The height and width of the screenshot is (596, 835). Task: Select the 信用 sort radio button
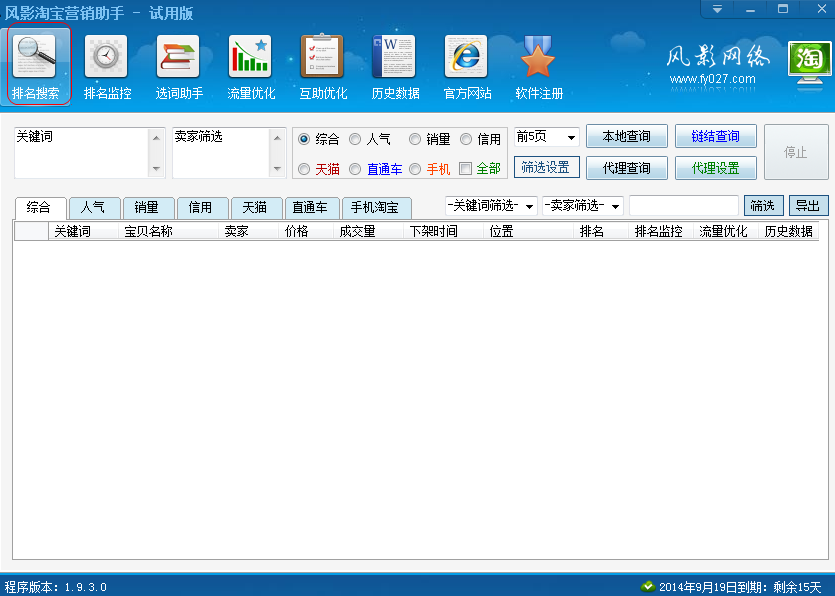pyautogui.click(x=466, y=139)
